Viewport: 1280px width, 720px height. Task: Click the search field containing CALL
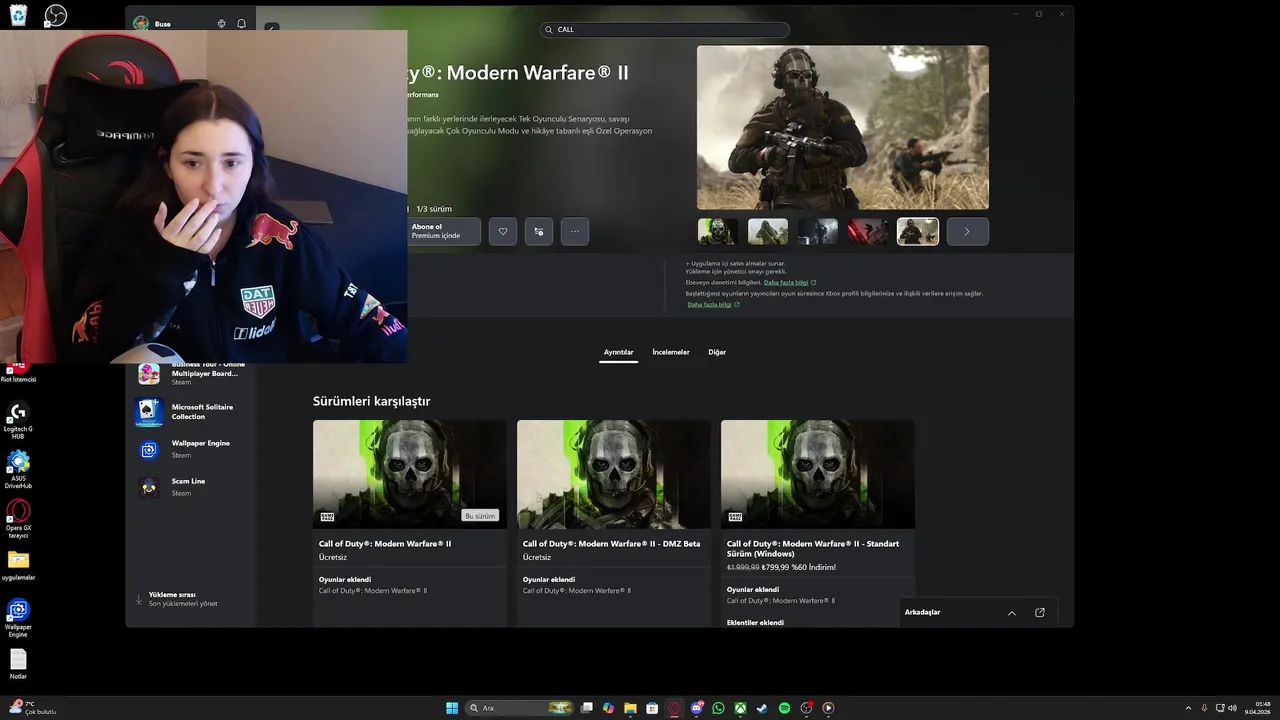[x=665, y=30]
